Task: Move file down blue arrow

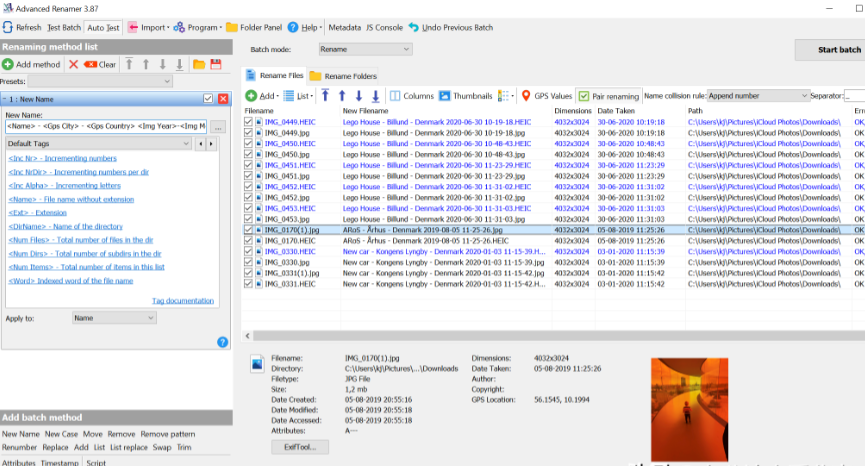Action: point(359,96)
